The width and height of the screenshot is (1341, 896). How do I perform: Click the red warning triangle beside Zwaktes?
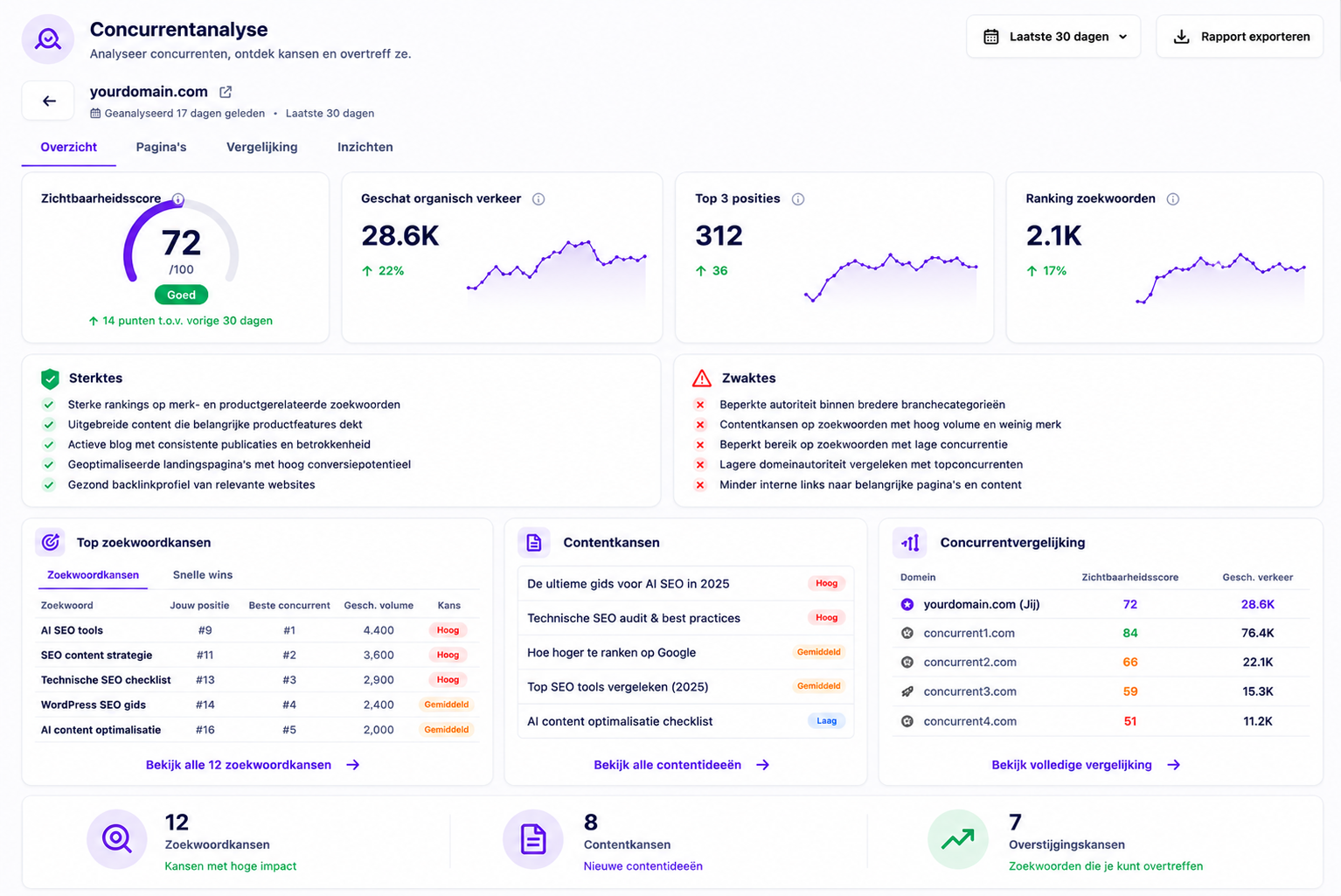coord(702,379)
